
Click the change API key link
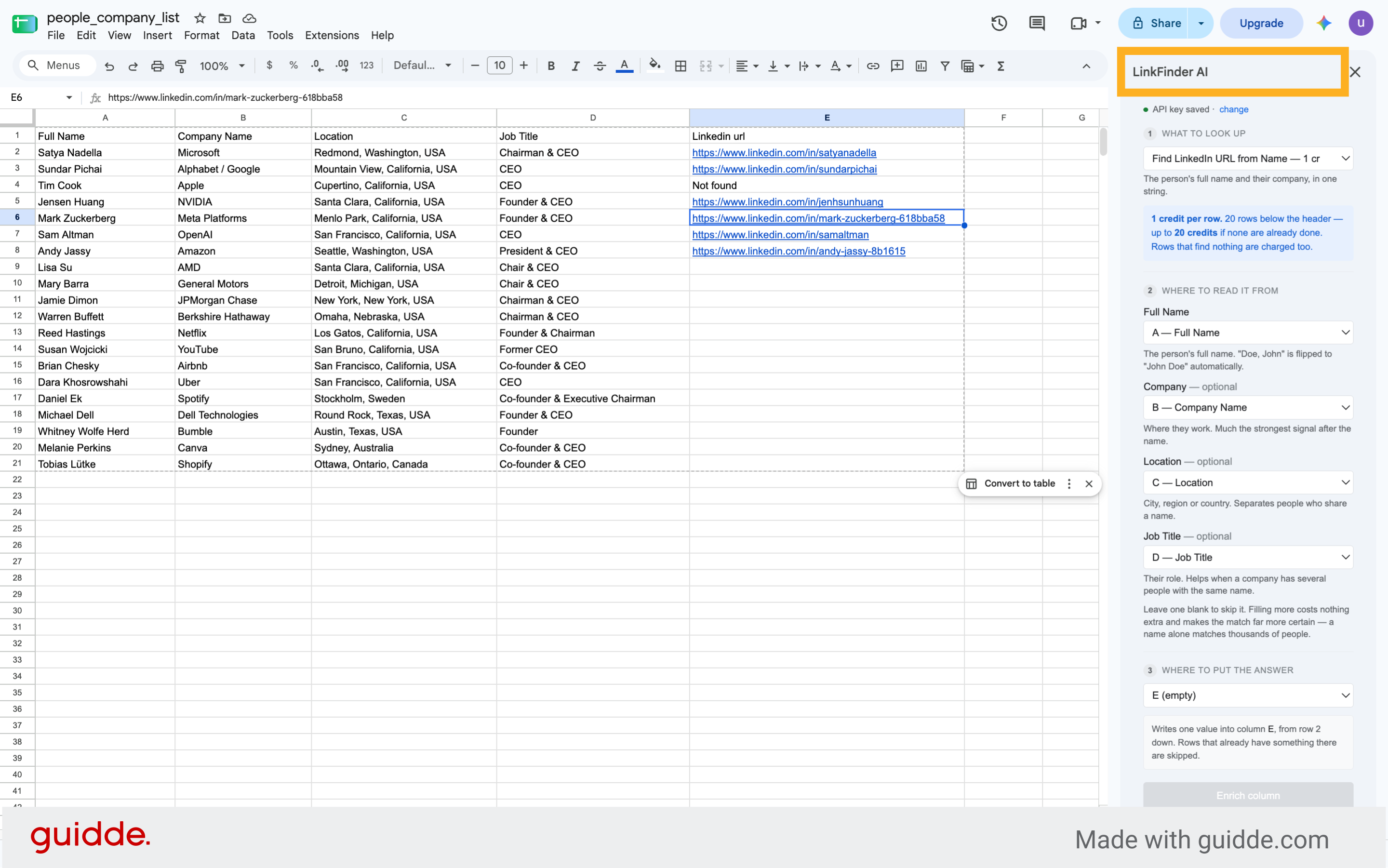pyautogui.click(x=1233, y=109)
